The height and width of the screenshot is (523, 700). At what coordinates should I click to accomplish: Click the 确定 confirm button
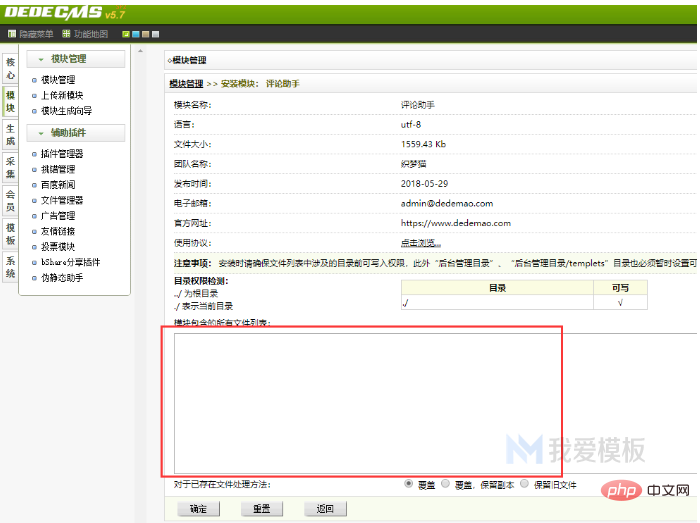(198, 509)
